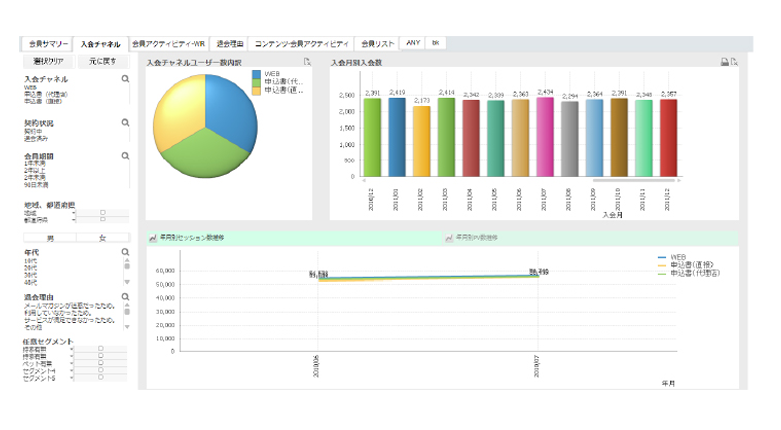Print the 入会月別入会数 bar chart
This screenshot has width=781, height=430.
tap(725, 62)
